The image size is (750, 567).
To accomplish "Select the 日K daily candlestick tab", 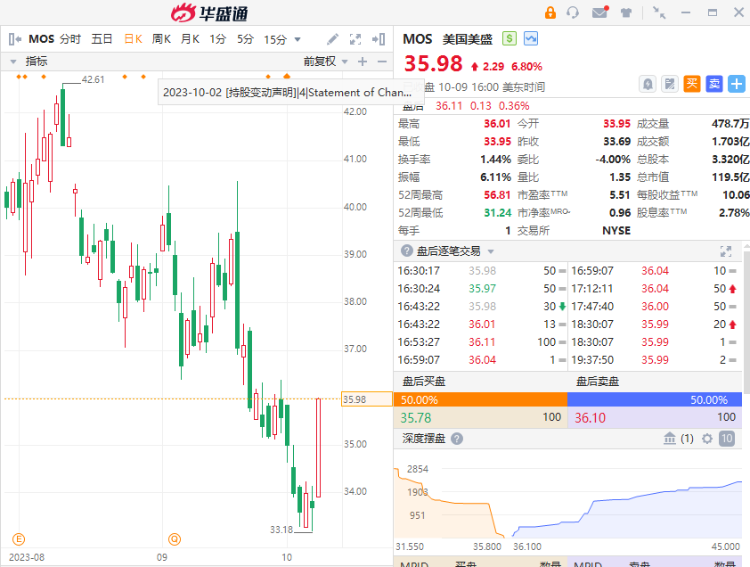I will point(133,39).
